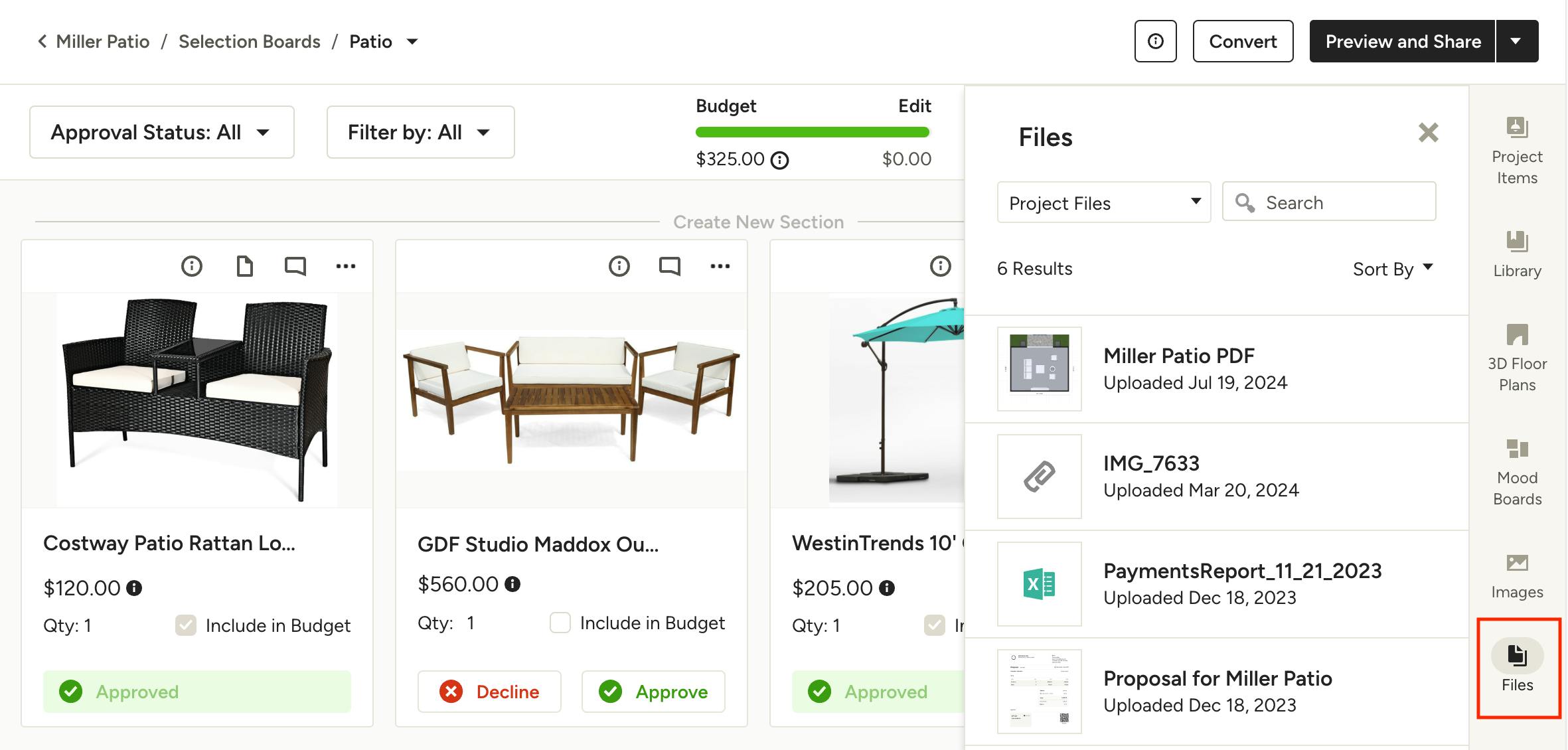Open the Project Files dropdown

tap(1103, 202)
